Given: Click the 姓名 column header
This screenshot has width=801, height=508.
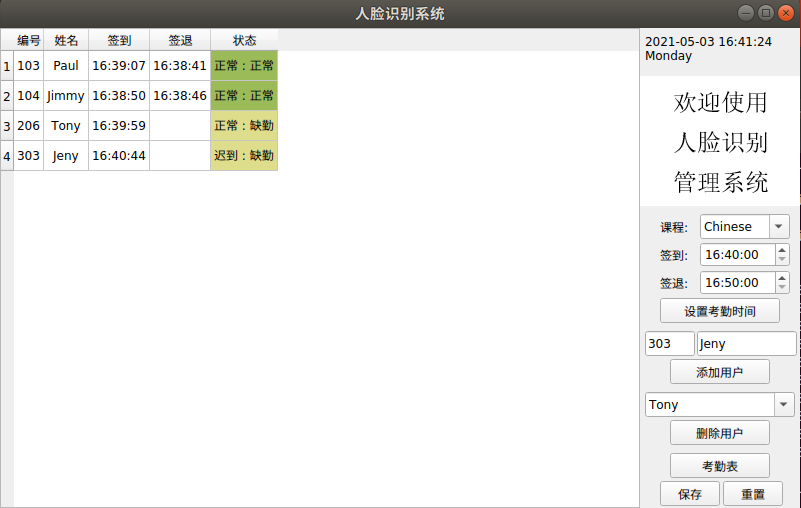Looking at the screenshot, I should (x=66, y=40).
